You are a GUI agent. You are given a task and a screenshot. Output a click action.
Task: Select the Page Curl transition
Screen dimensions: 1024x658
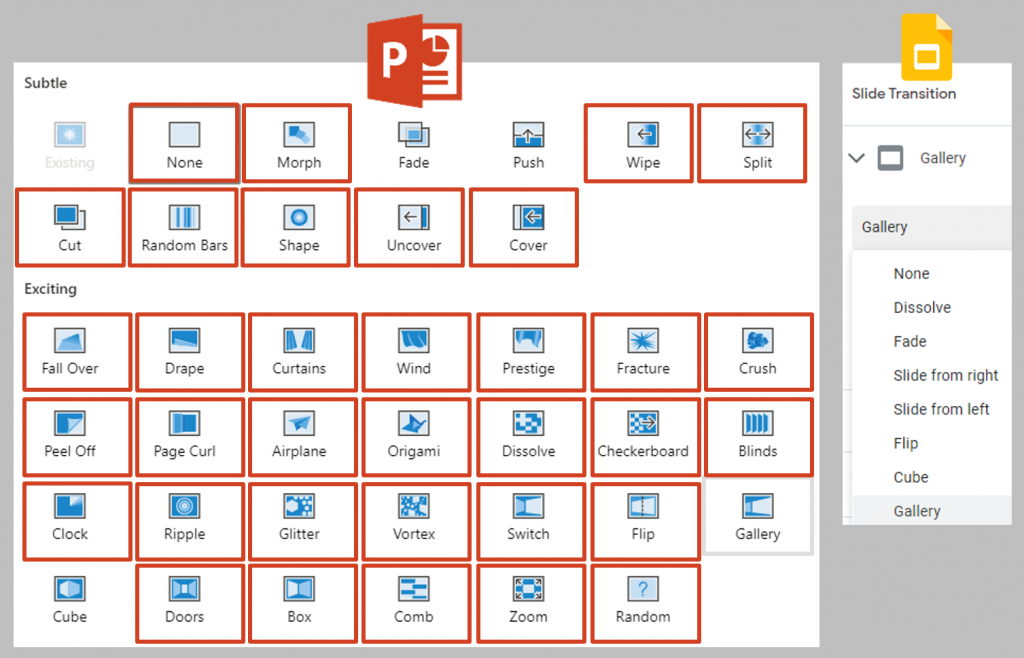pyautogui.click(x=190, y=437)
